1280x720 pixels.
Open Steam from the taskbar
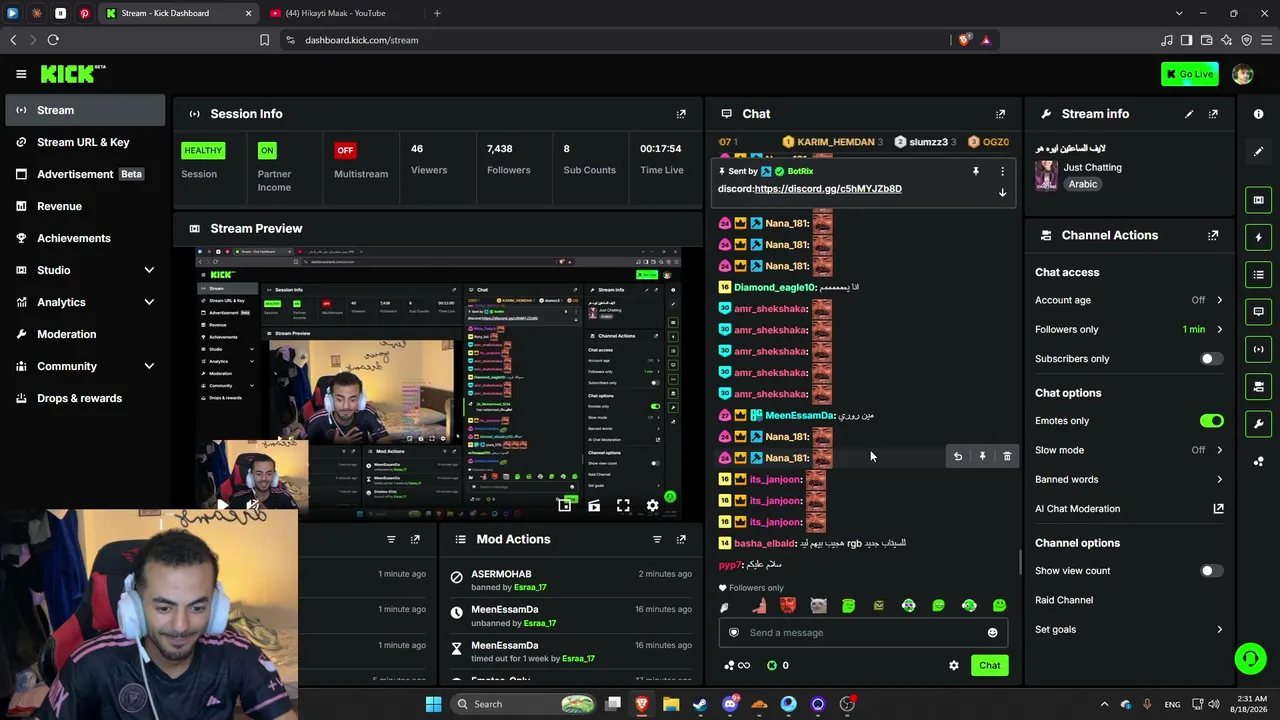tap(700, 704)
